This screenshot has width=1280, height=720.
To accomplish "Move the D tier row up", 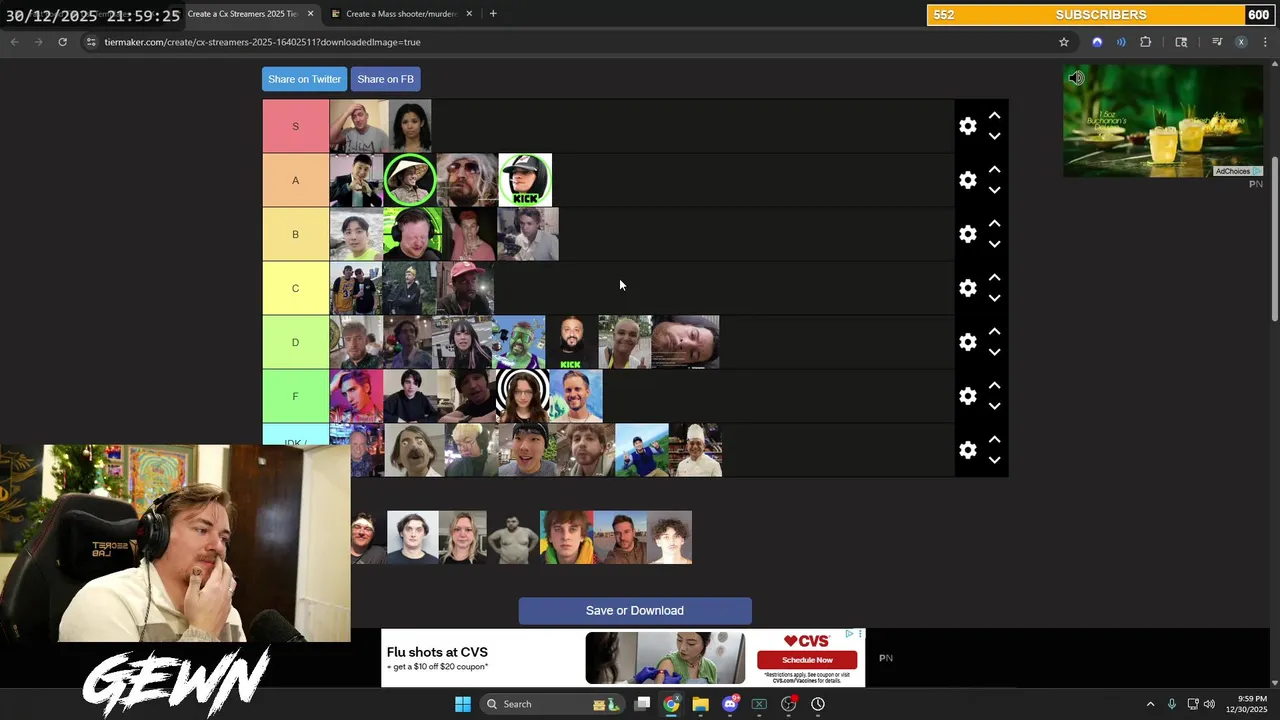I will tap(994, 332).
